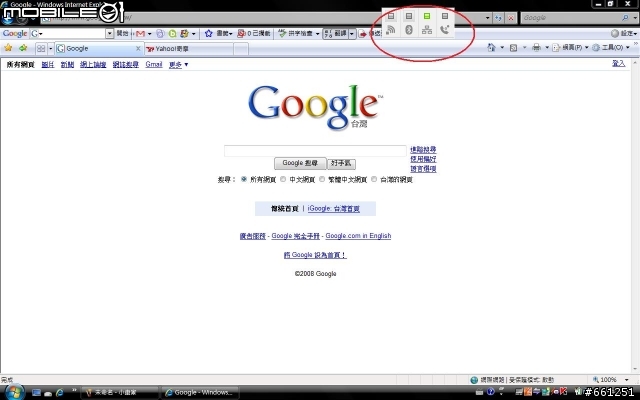Click the Google - Windows taskbar button
This screenshot has width=640, height=400.
point(200,392)
